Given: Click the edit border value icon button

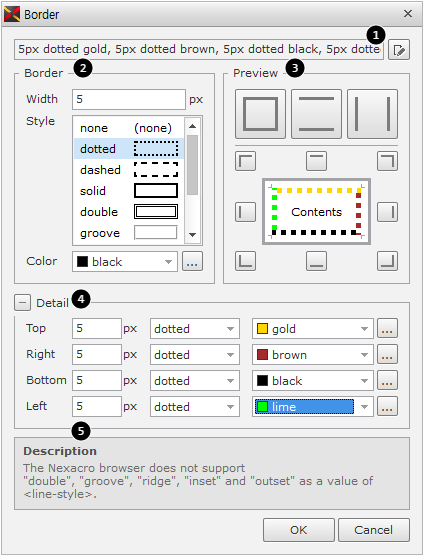Looking at the screenshot, I should tap(399, 50).
